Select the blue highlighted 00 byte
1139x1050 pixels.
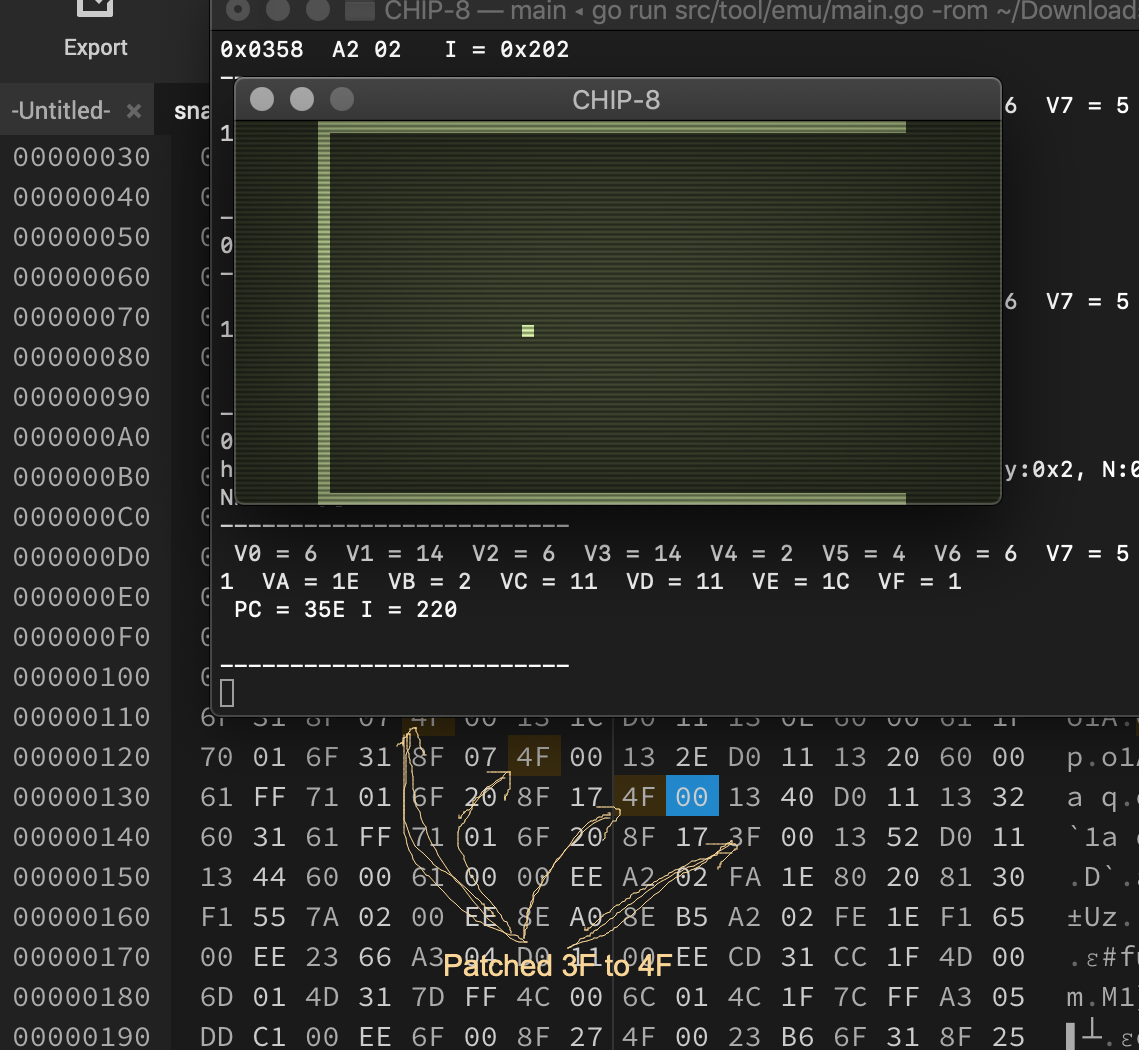click(691, 797)
